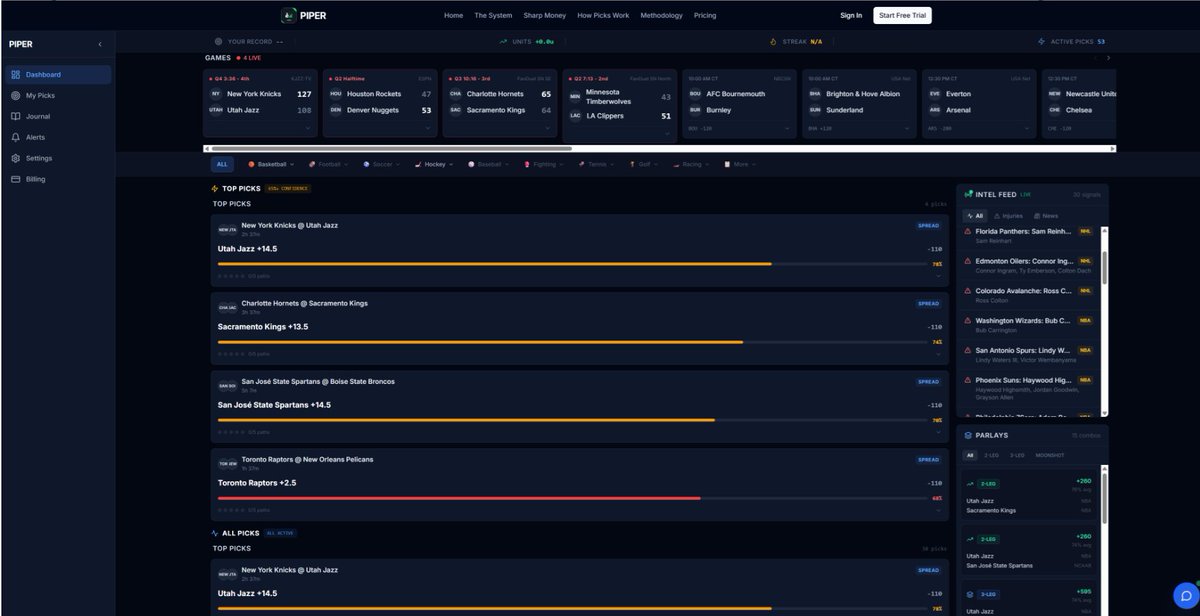
Task: Switch Intel Feed to Injuries tab
Action: click(x=1008, y=216)
